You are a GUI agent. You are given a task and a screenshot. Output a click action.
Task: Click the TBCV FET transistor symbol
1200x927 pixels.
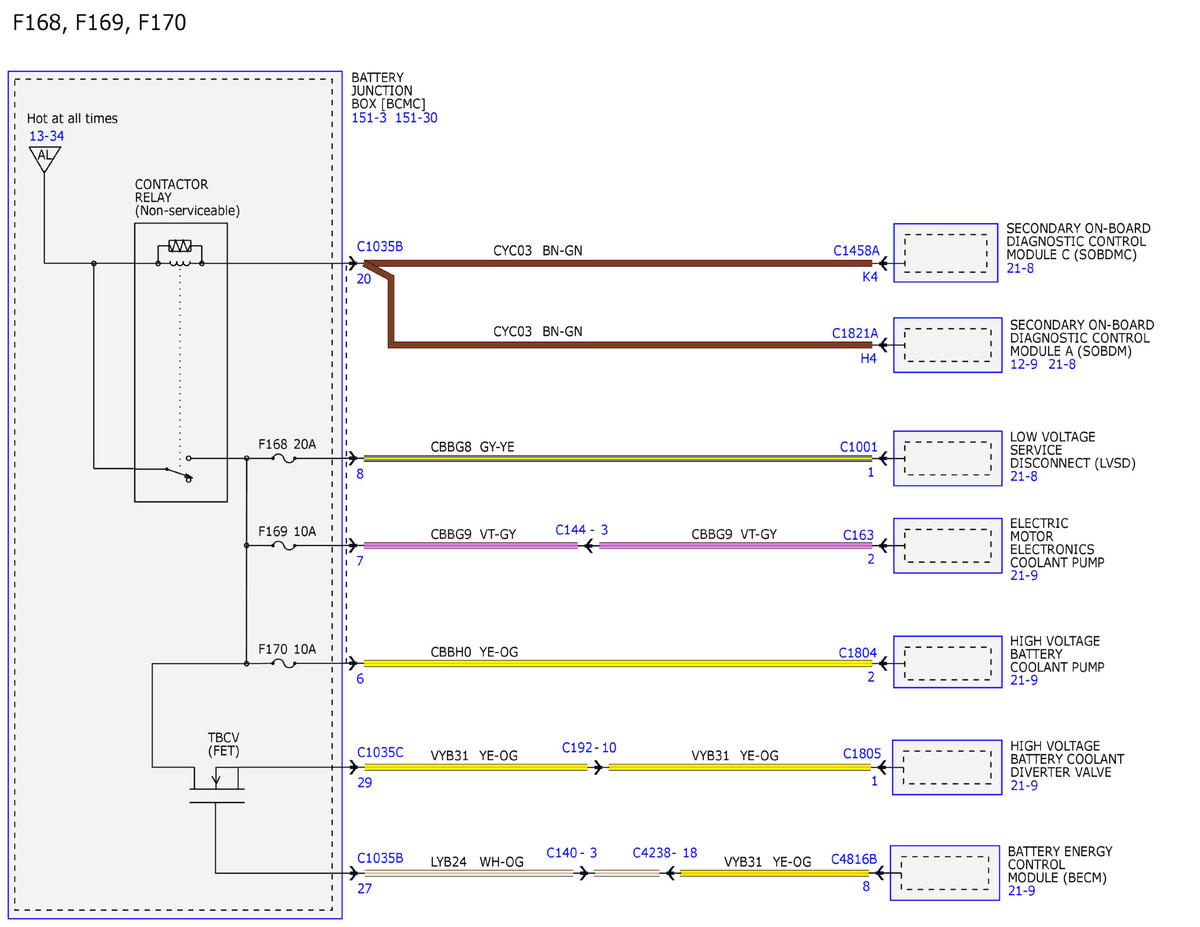216,783
